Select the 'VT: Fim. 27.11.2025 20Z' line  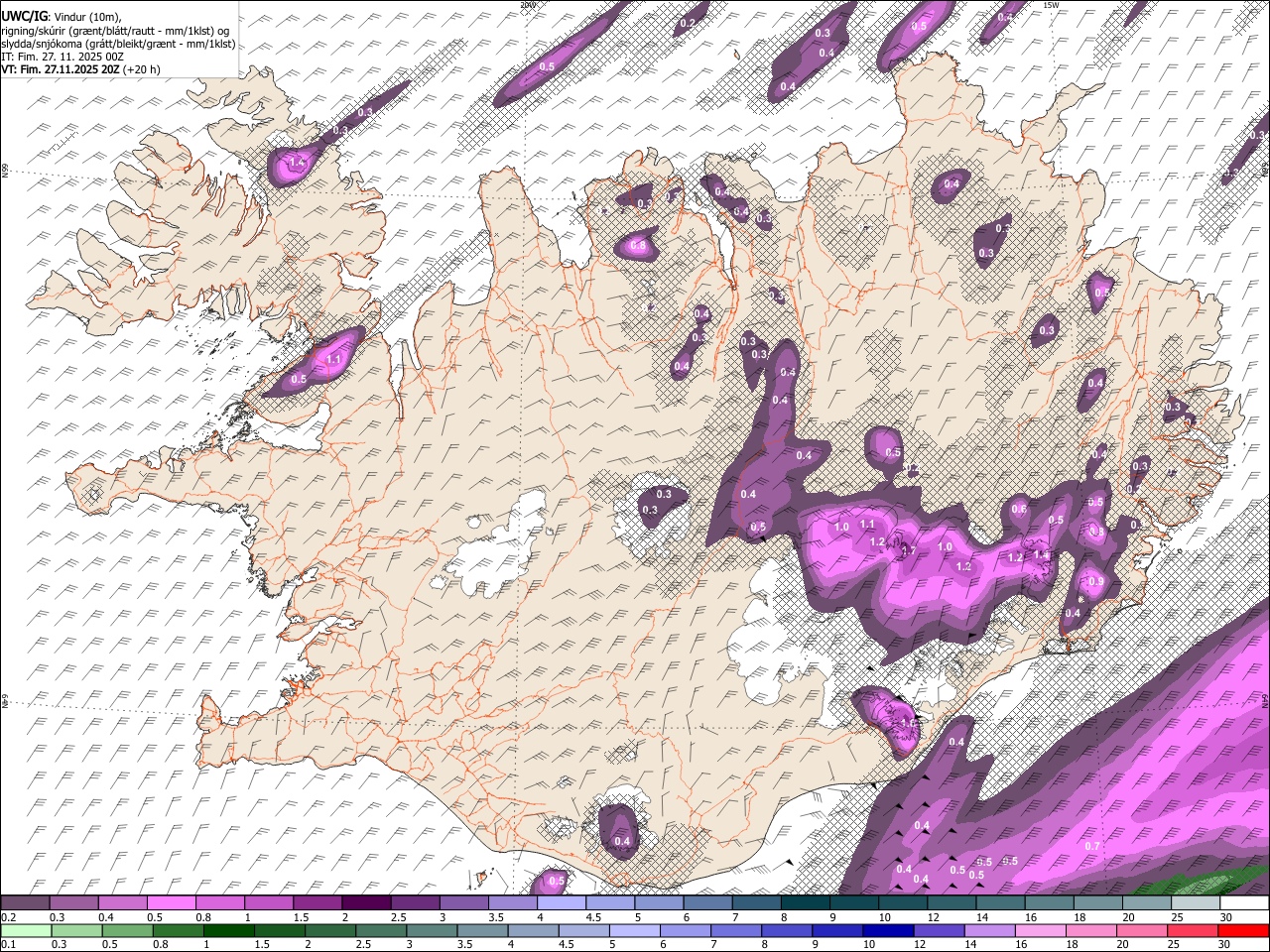[61, 69]
